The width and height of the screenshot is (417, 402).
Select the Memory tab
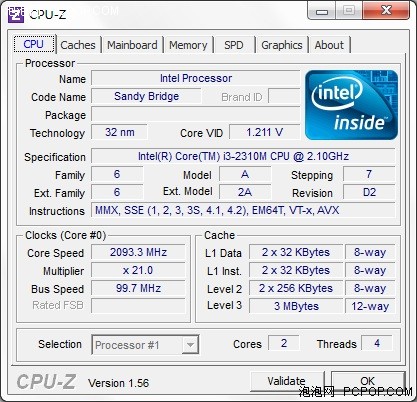[188, 45]
